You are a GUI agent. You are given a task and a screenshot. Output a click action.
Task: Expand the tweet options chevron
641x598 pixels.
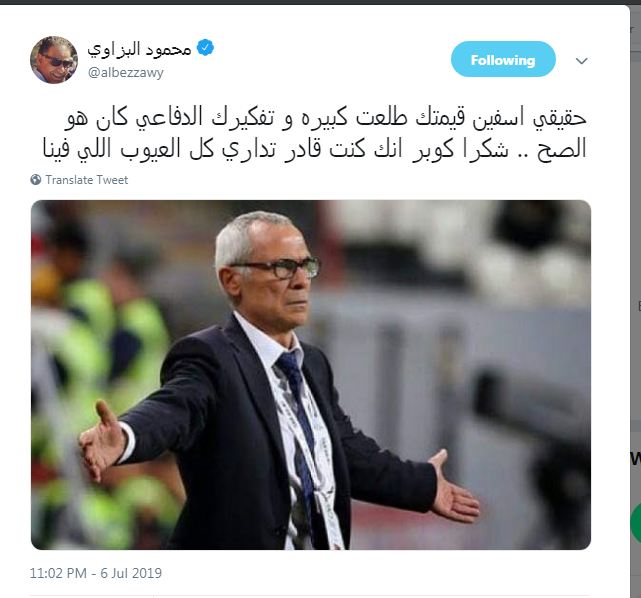point(581,61)
